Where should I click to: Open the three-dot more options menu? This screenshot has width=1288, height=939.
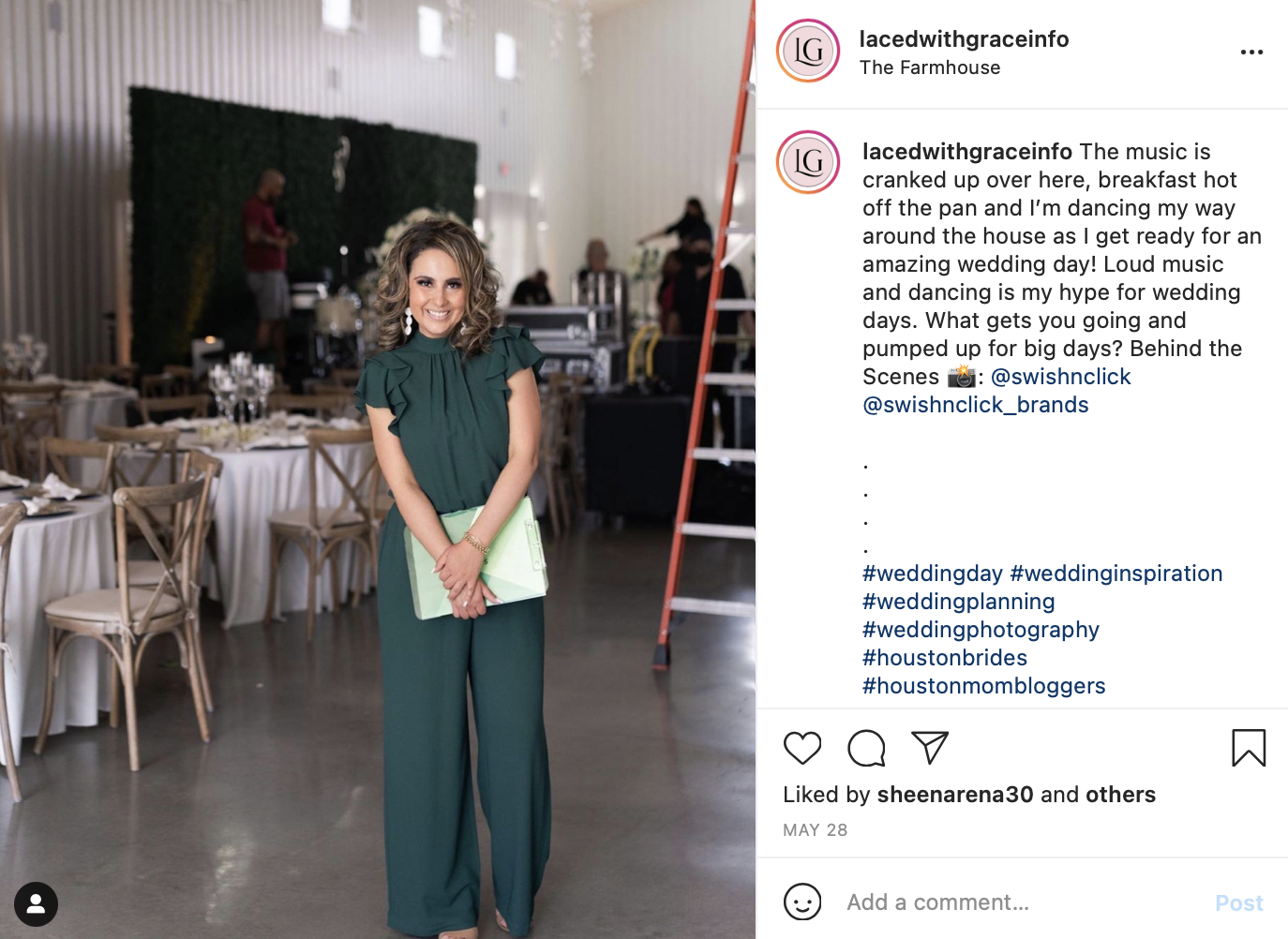click(x=1251, y=52)
